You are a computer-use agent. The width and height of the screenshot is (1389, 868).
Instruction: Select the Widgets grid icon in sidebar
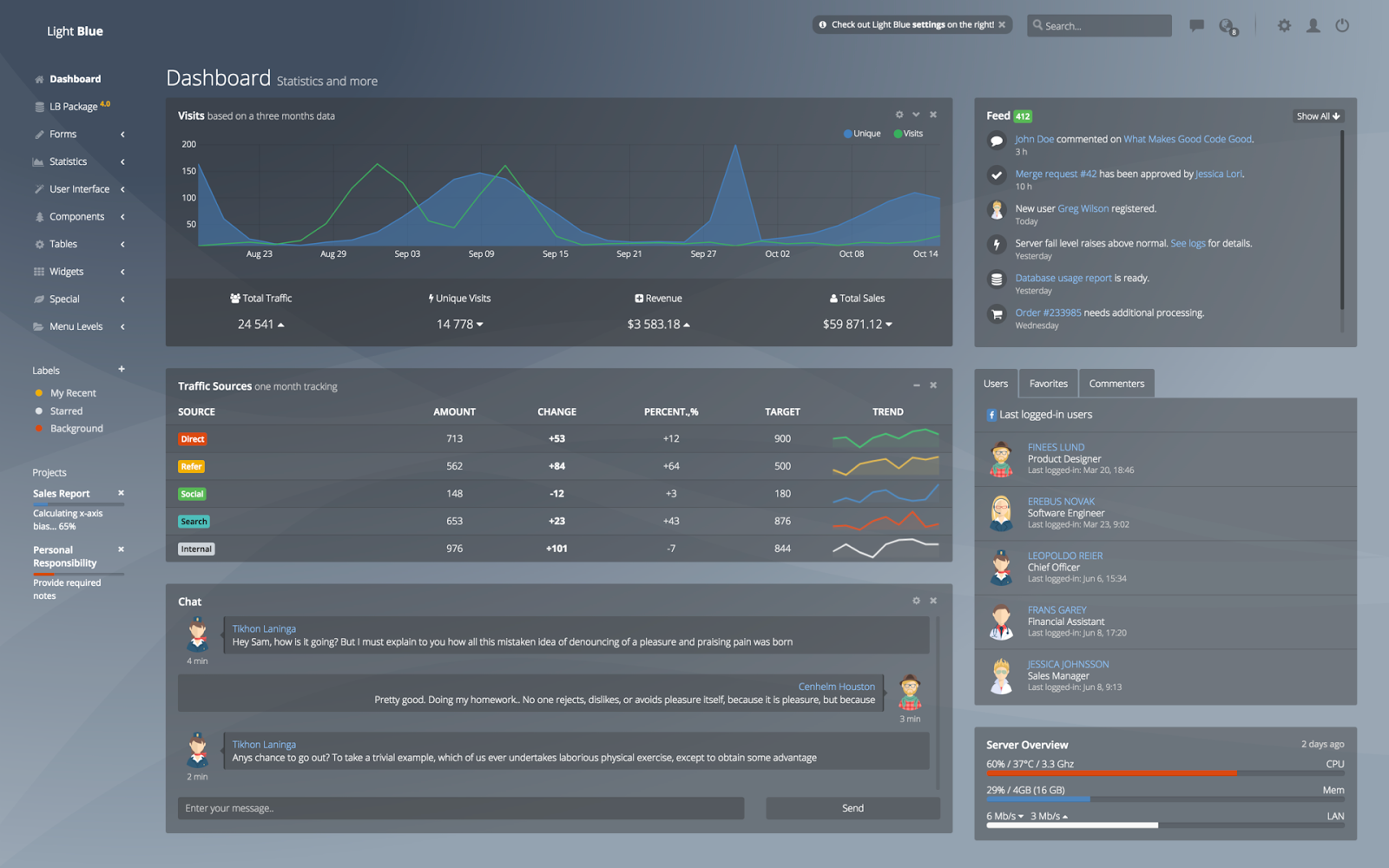[40, 271]
